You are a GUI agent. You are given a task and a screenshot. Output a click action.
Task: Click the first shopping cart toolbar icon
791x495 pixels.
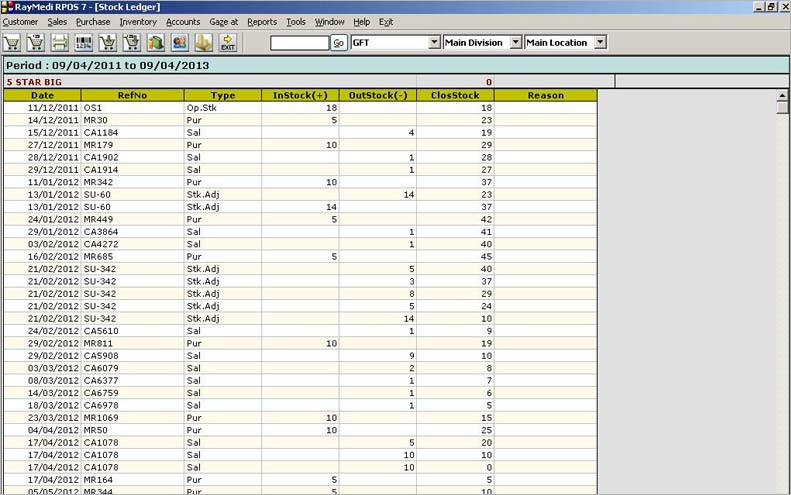[x=12, y=43]
